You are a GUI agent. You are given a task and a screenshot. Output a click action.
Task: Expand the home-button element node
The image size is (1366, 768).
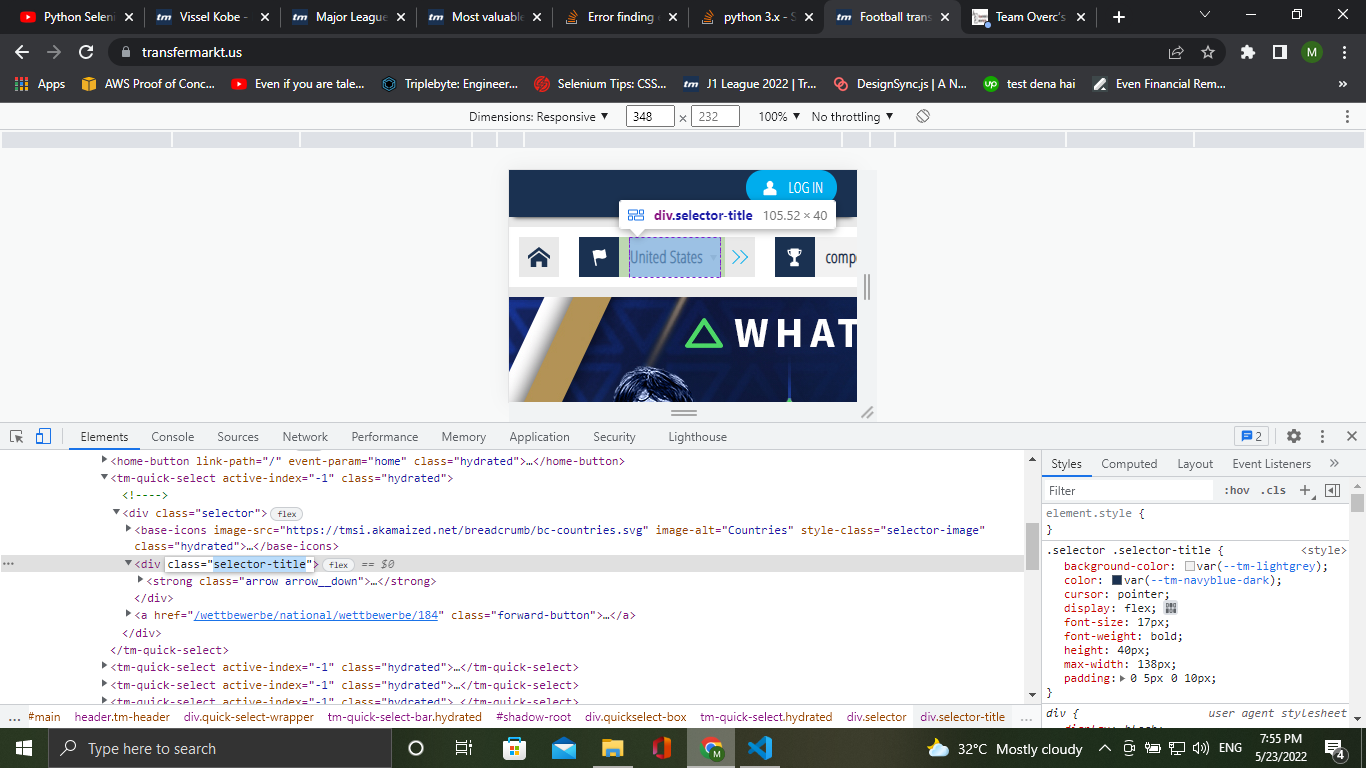104,461
